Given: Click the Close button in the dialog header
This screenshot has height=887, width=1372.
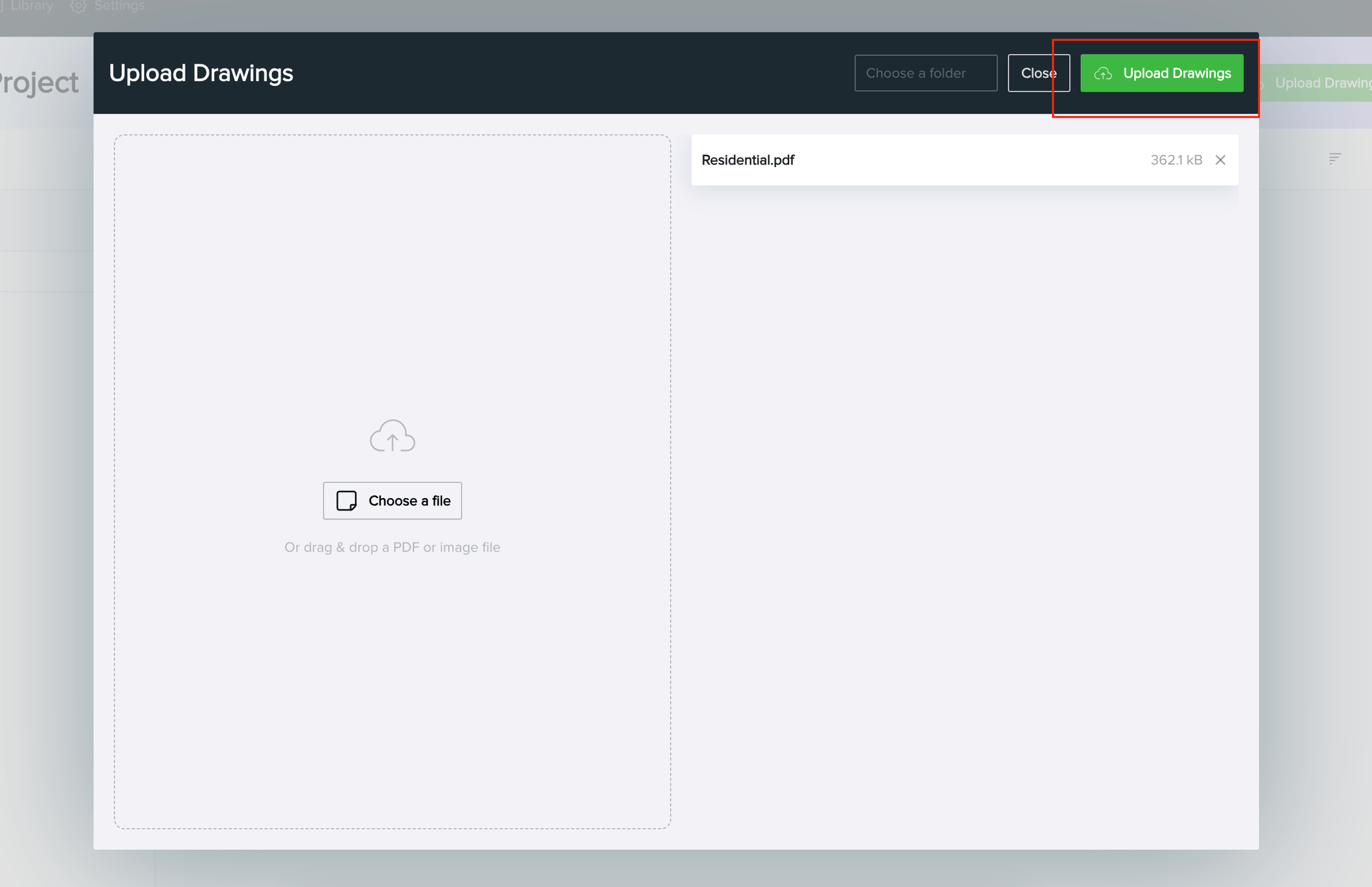Looking at the screenshot, I should [1038, 73].
